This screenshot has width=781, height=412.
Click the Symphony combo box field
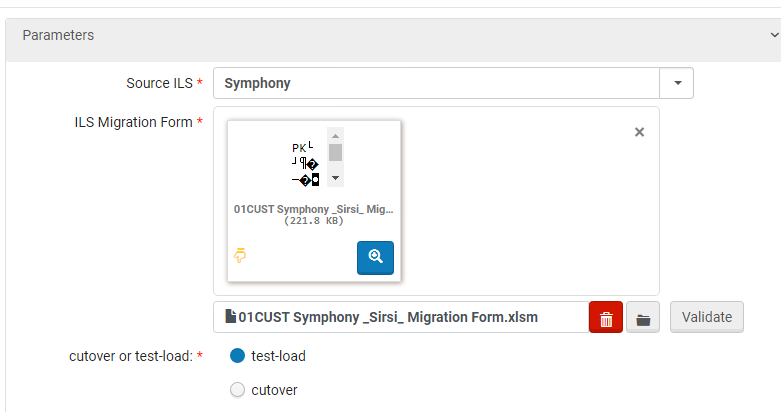(x=436, y=83)
